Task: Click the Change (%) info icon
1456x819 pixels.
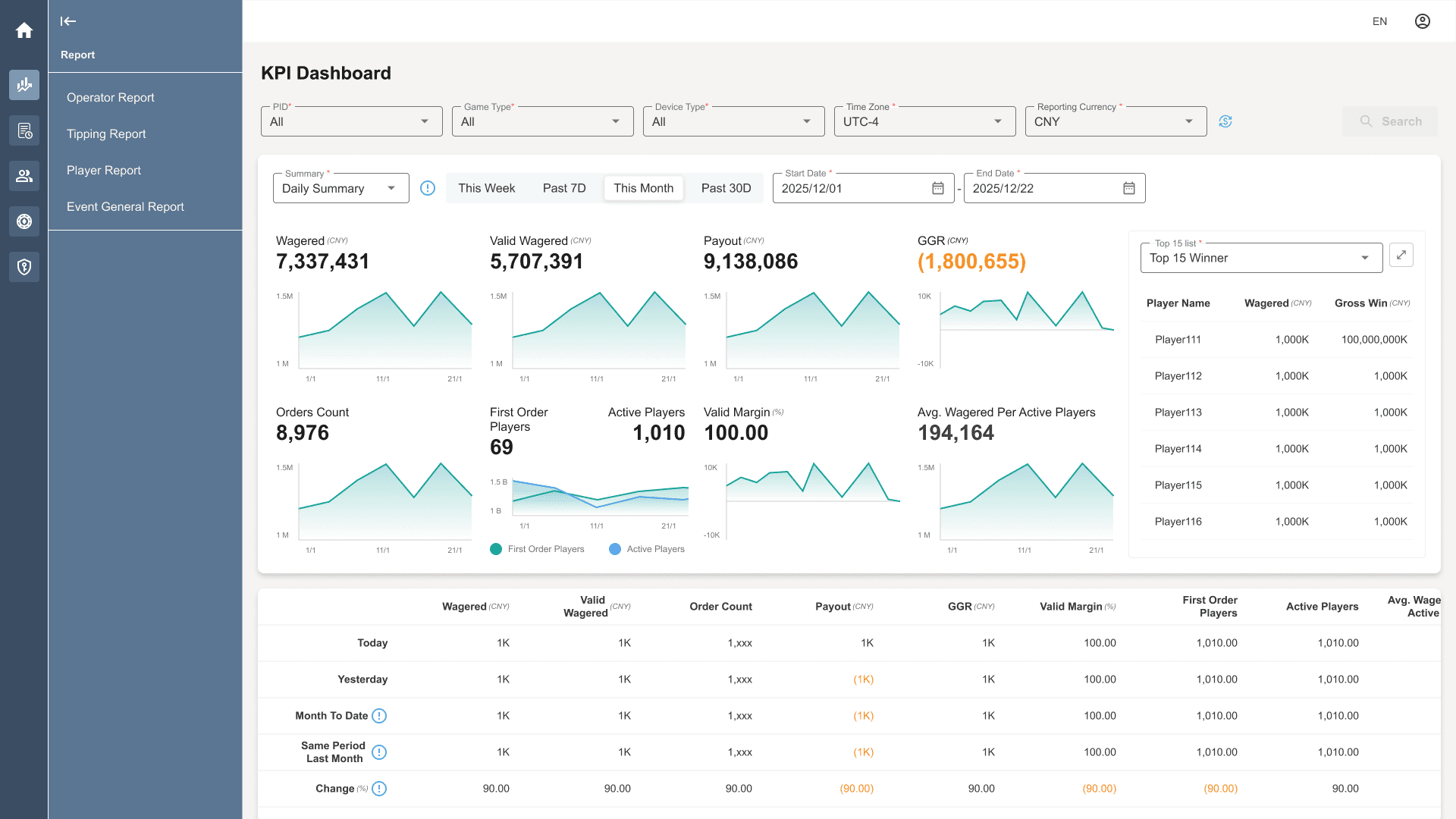Action: [379, 789]
